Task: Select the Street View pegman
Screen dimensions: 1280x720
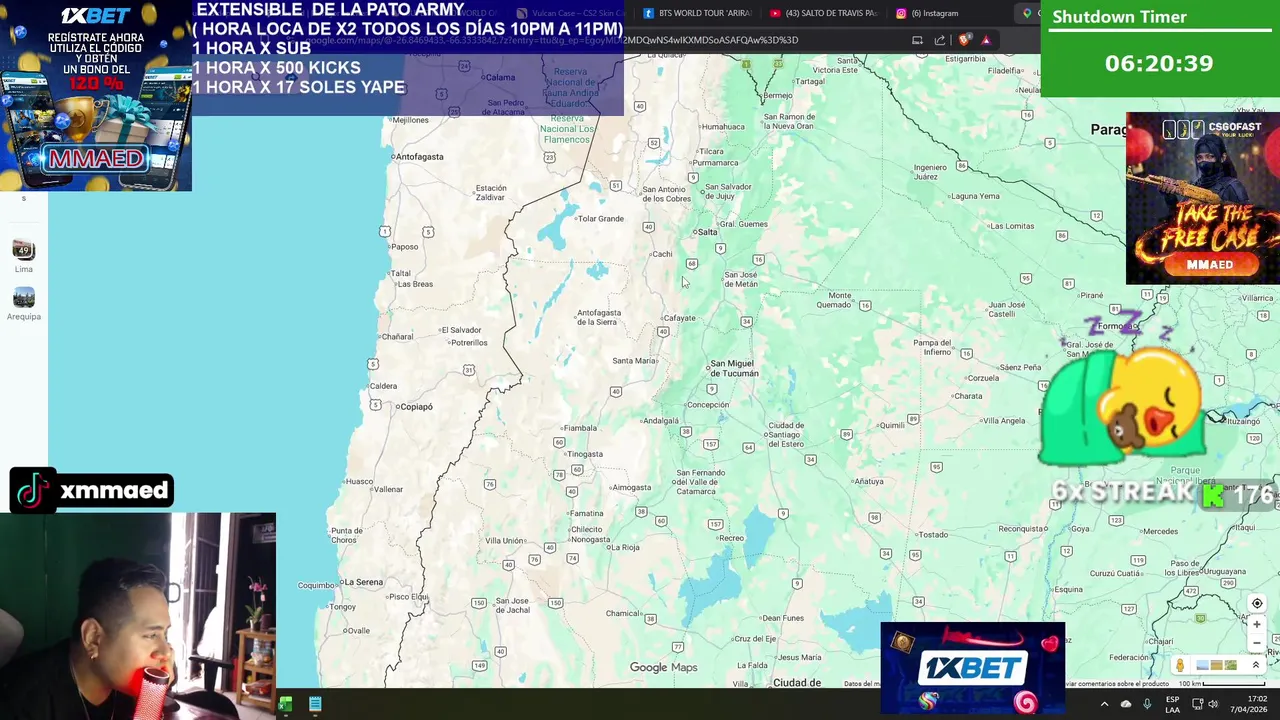Action: 1180,666
